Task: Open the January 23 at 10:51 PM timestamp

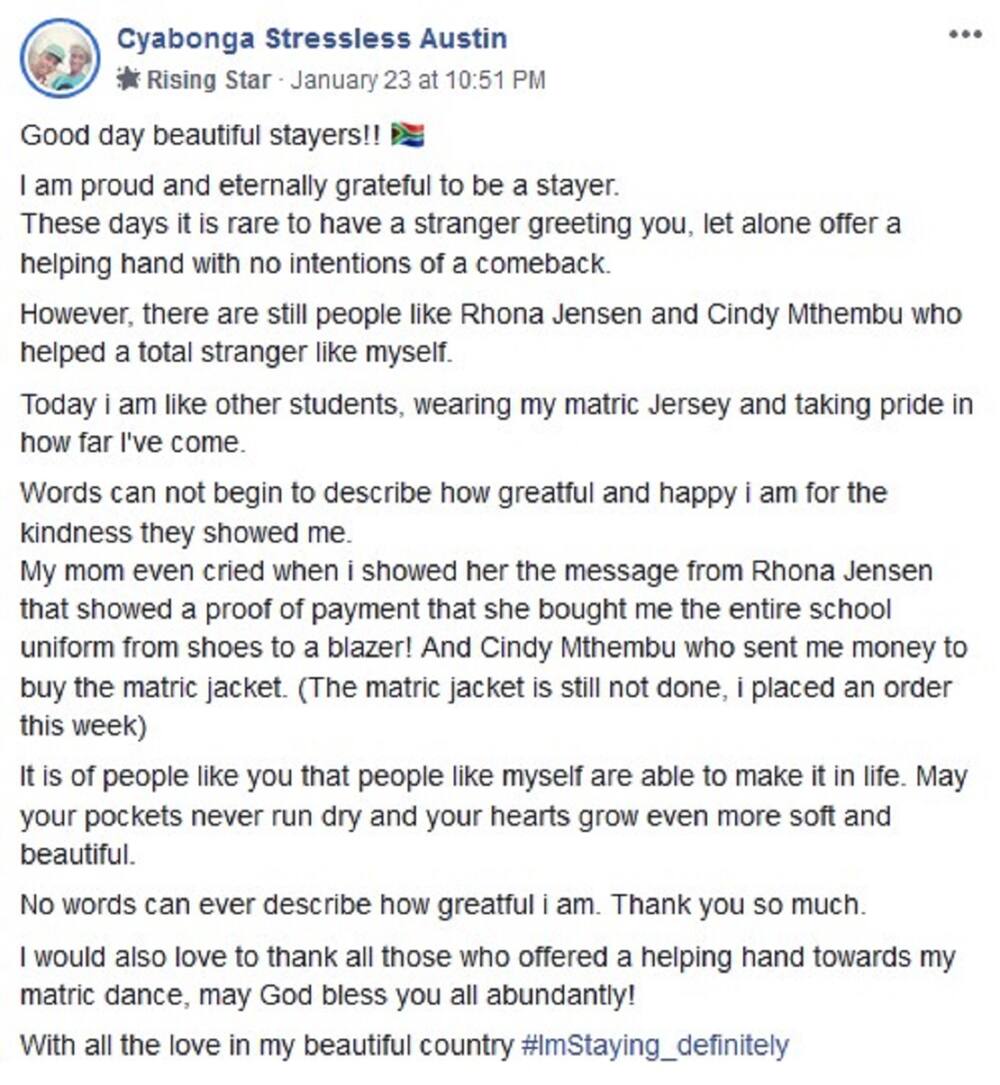Action: coord(417,80)
